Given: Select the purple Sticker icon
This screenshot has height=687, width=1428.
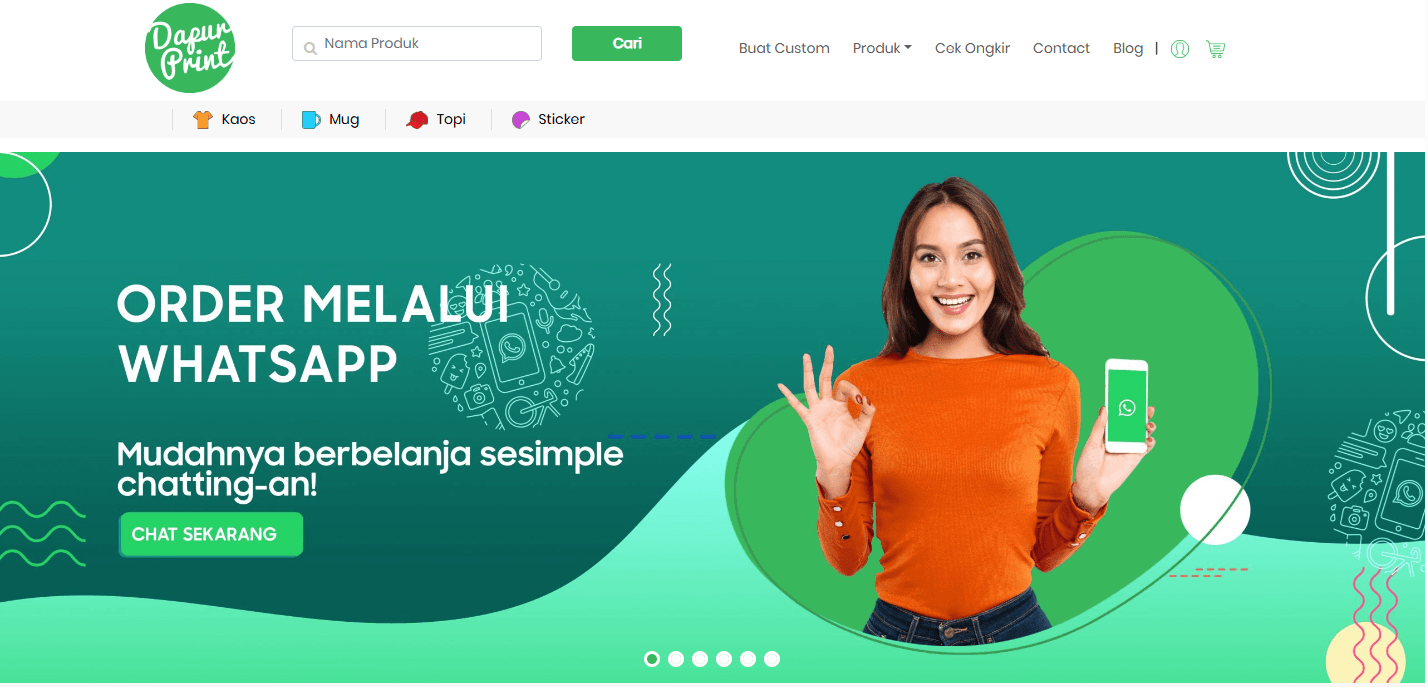Looking at the screenshot, I should click(x=520, y=120).
